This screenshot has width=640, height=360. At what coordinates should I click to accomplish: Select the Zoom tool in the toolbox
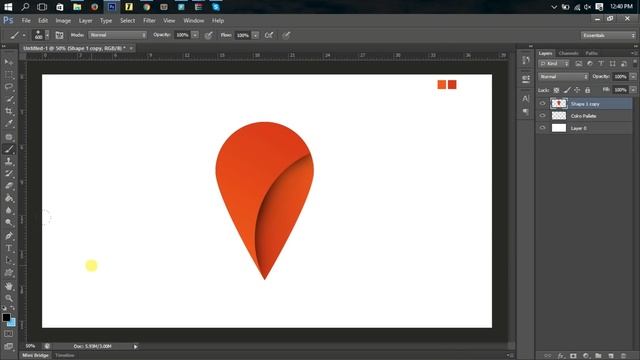point(9,298)
